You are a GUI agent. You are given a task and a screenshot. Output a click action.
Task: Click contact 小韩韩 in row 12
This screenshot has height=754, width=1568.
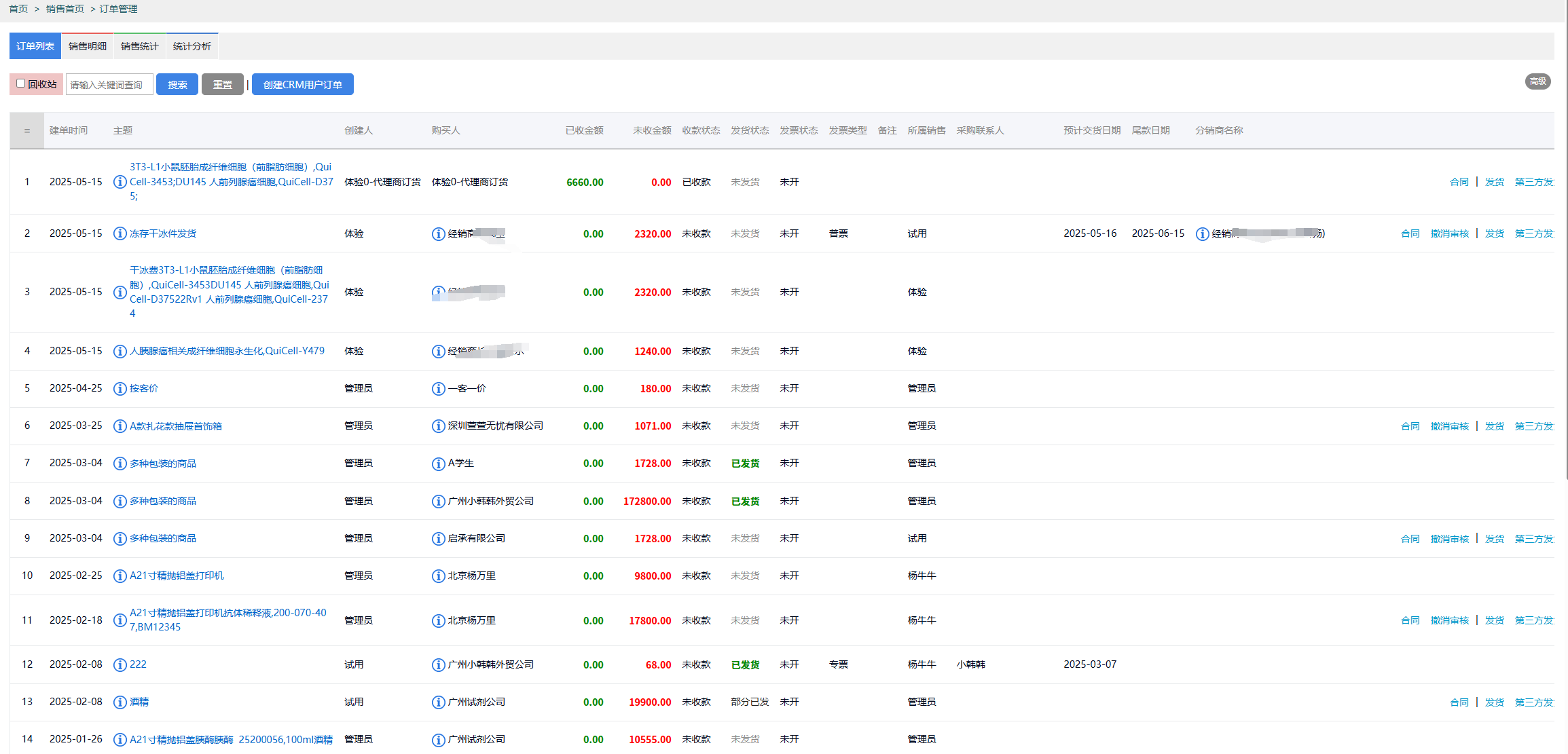(970, 664)
